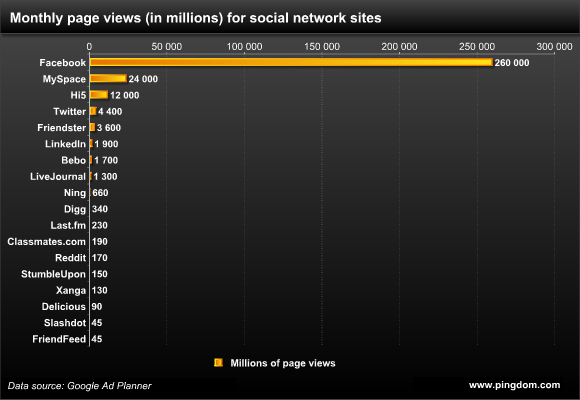Click the 'Last.fm' row label

click(68, 225)
